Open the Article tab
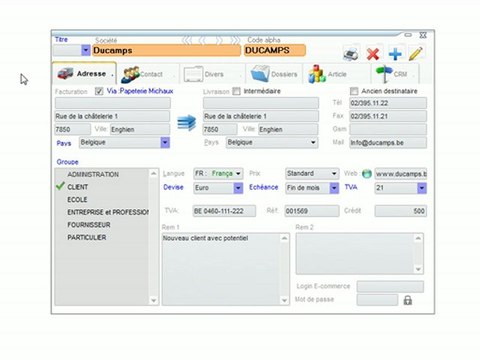This screenshot has height=360, width=480. (336, 74)
